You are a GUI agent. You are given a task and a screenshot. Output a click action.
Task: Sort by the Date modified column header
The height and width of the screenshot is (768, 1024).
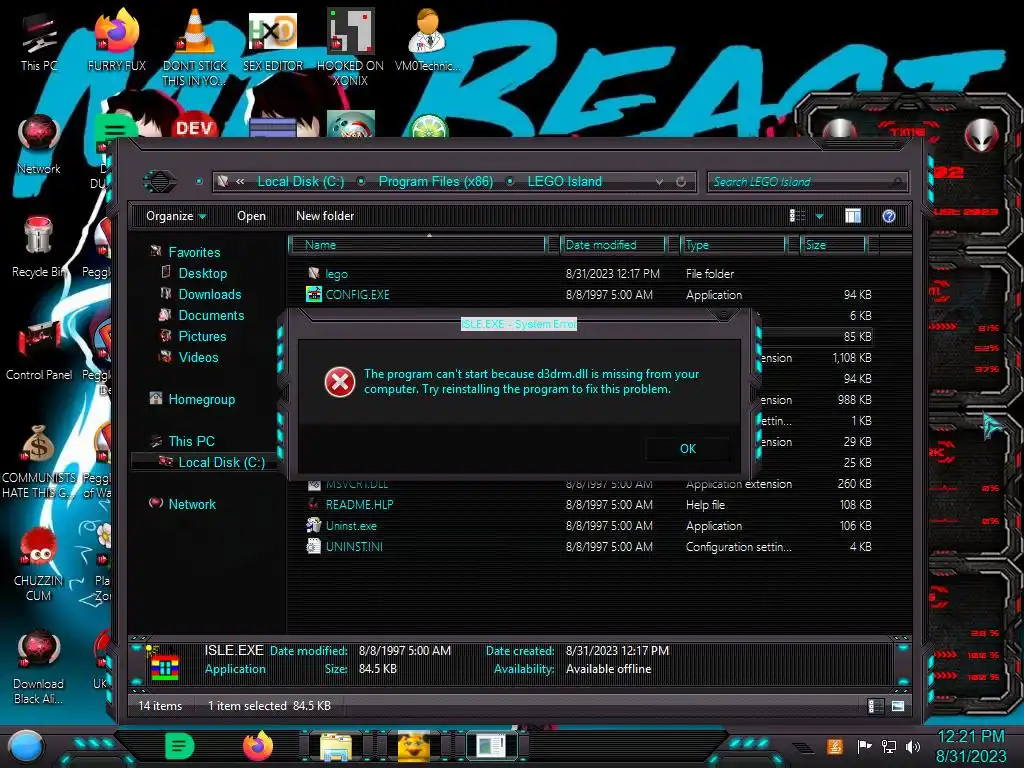coord(613,245)
